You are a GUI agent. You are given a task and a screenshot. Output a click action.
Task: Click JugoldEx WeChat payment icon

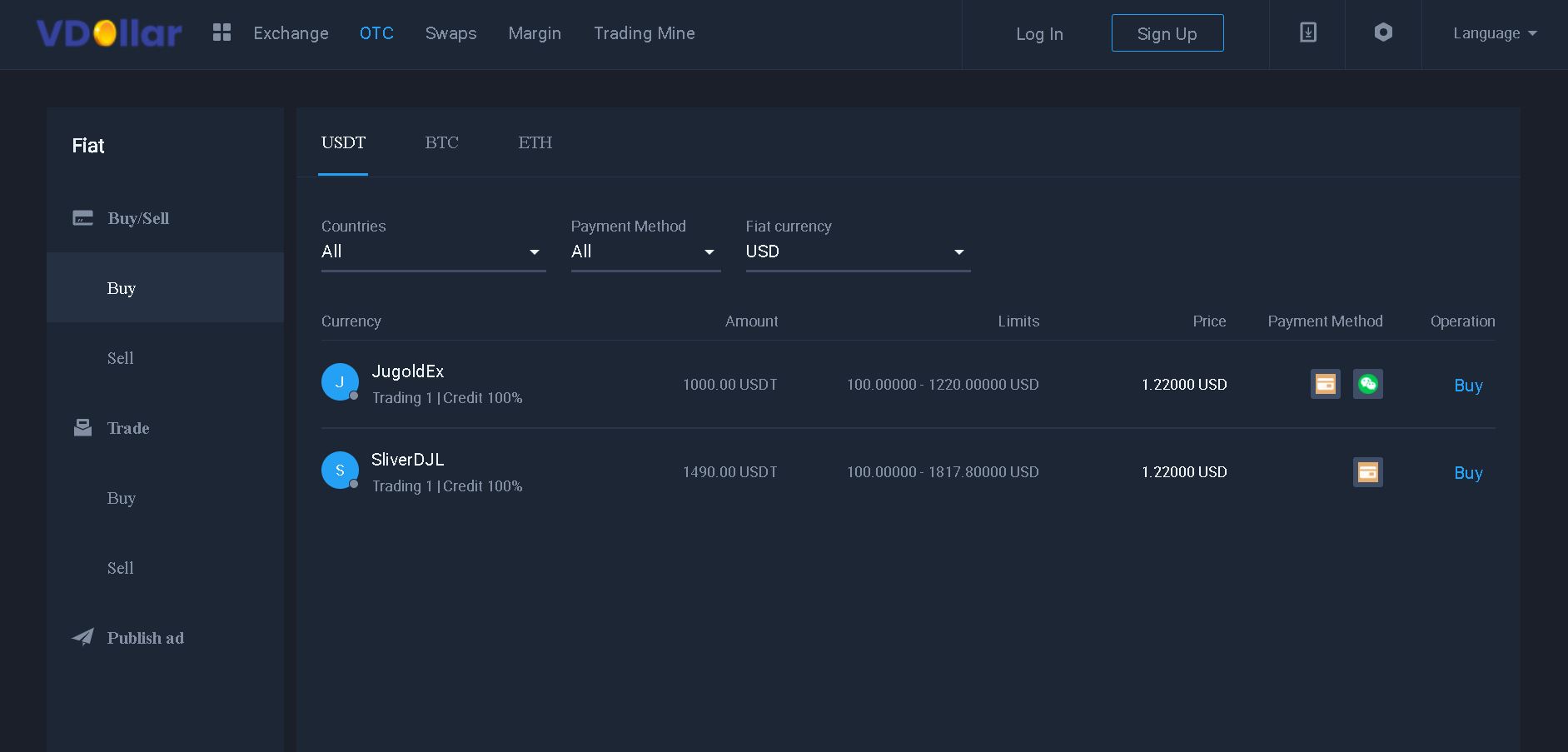tap(1367, 384)
